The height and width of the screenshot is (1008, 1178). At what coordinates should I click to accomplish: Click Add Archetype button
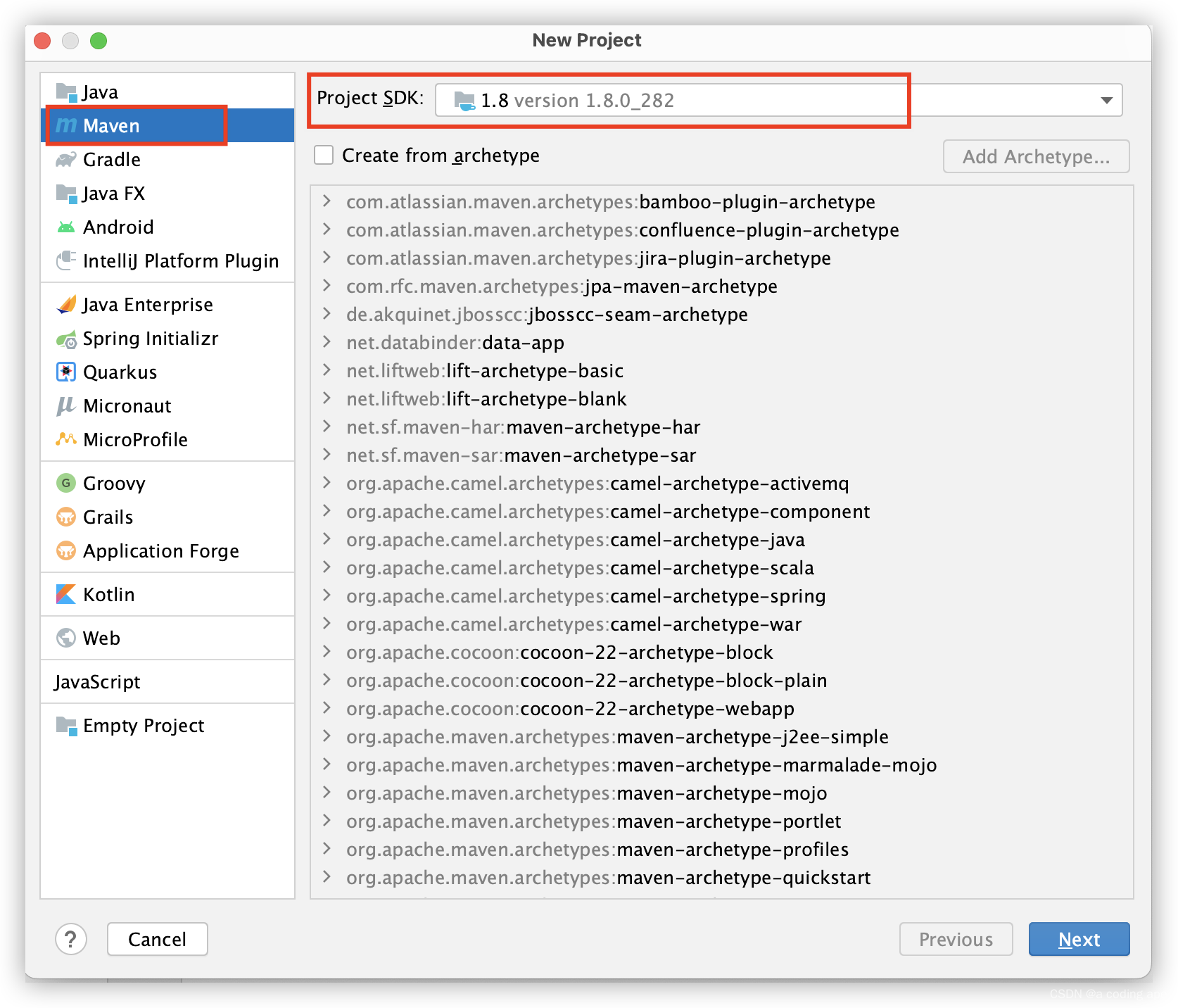coord(1036,156)
